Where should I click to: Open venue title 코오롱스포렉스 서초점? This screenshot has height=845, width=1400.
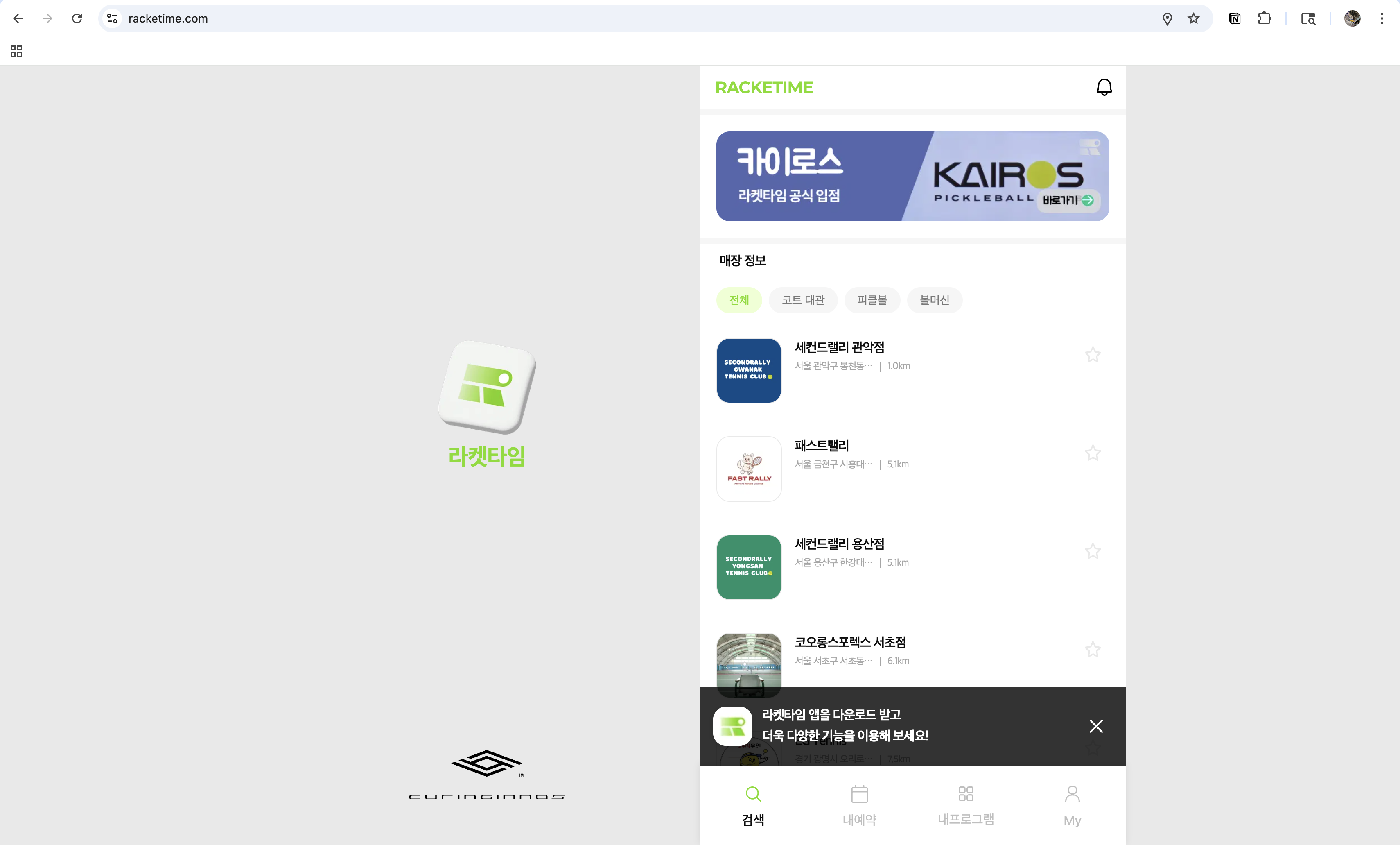tap(850, 643)
